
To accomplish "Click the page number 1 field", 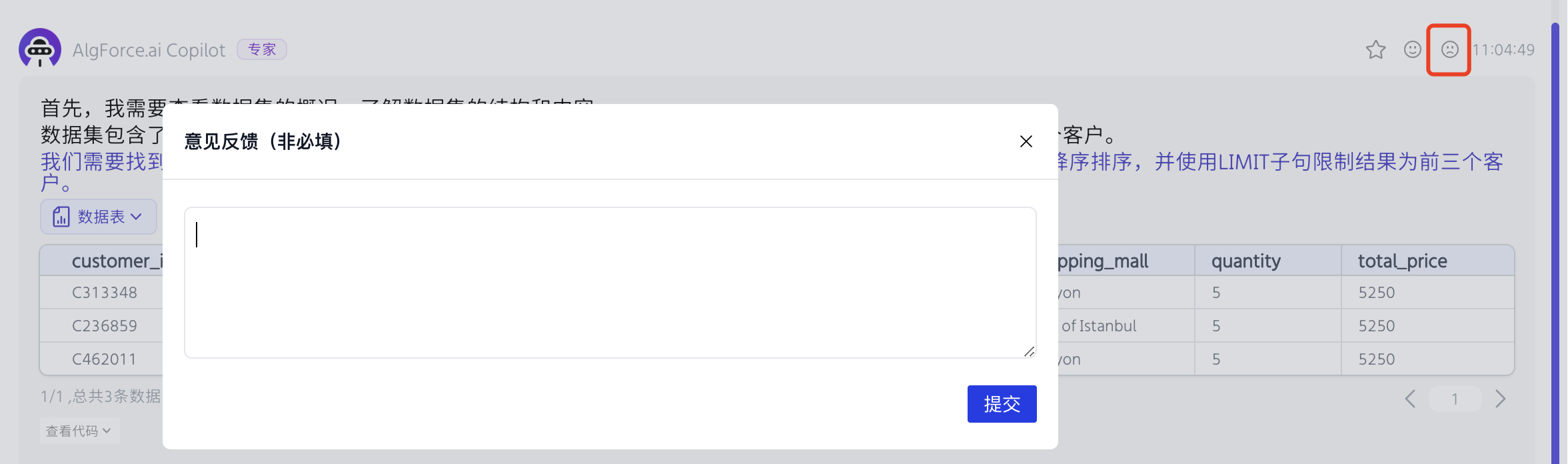I will pos(1455,399).
